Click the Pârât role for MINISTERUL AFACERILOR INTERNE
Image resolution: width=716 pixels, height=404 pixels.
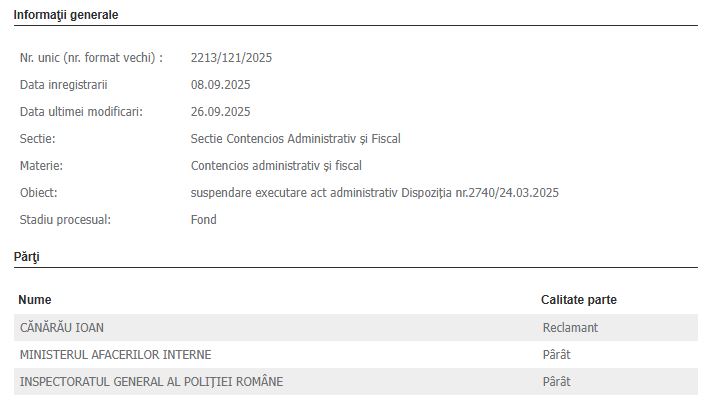pyautogui.click(x=556, y=354)
